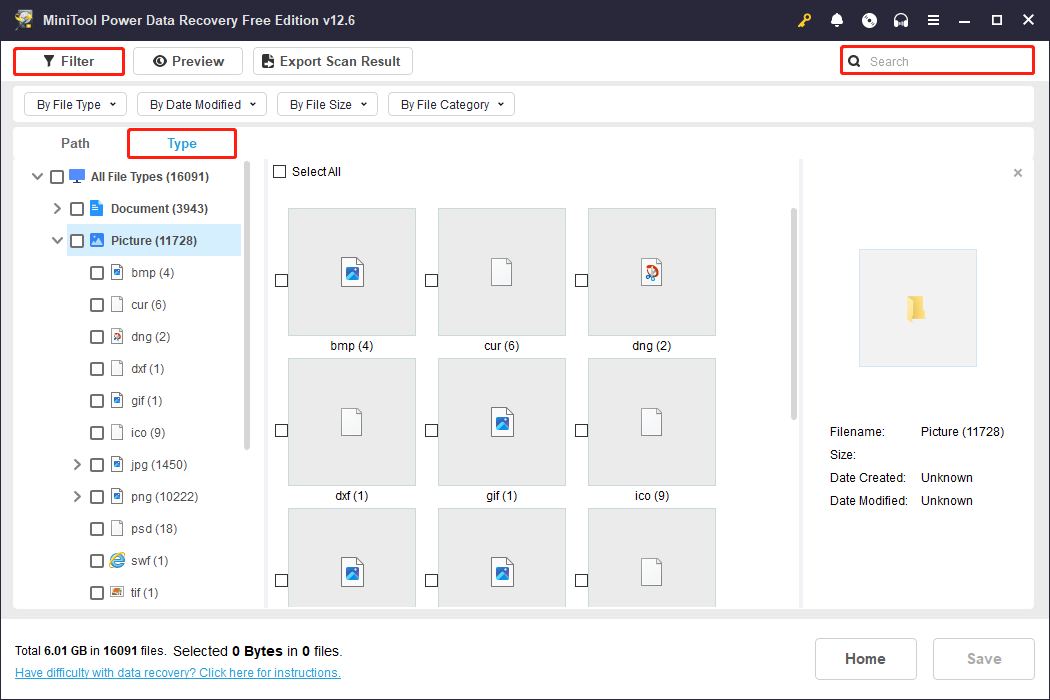Open support with the headphones icon

point(901,19)
